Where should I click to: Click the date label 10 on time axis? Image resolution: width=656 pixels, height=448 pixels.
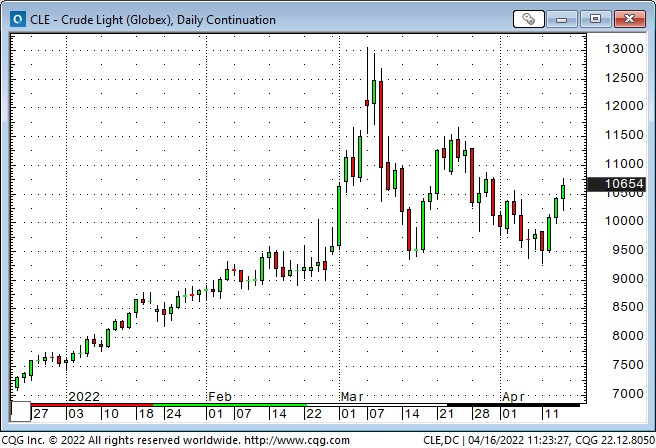(x=110, y=414)
